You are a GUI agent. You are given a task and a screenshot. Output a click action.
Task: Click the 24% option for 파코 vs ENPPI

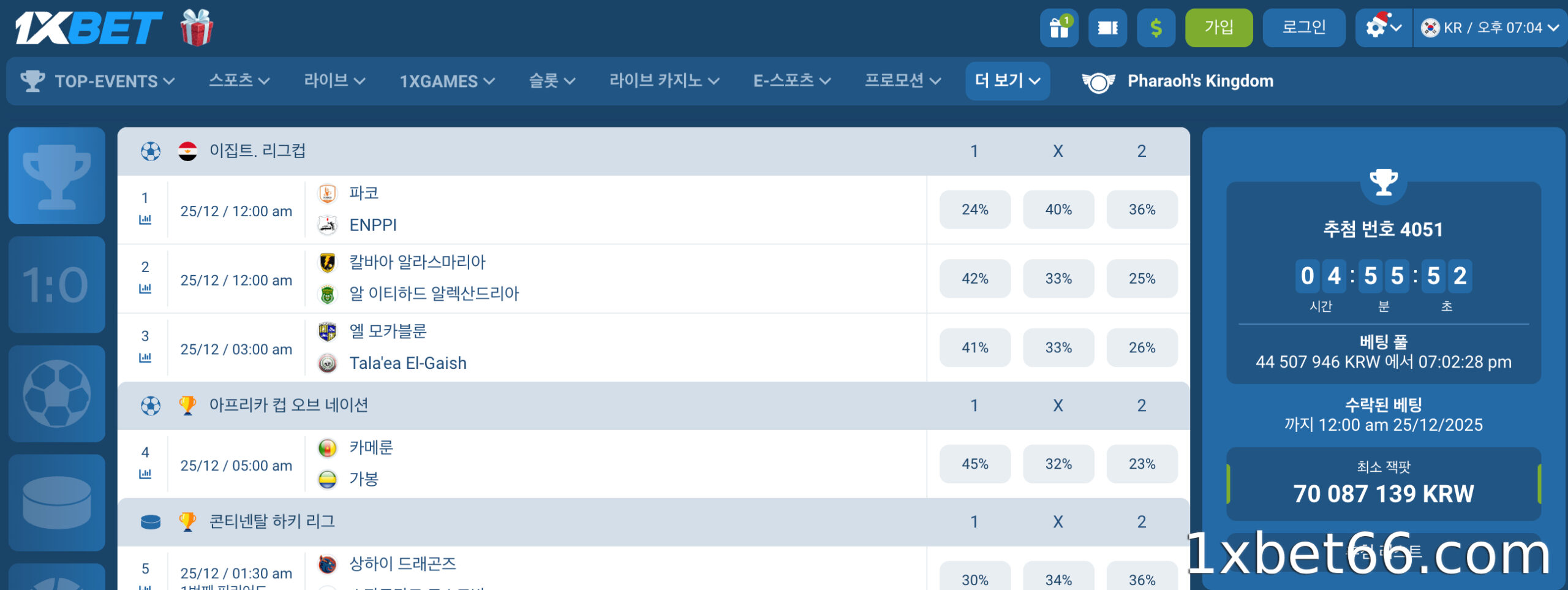974,209
